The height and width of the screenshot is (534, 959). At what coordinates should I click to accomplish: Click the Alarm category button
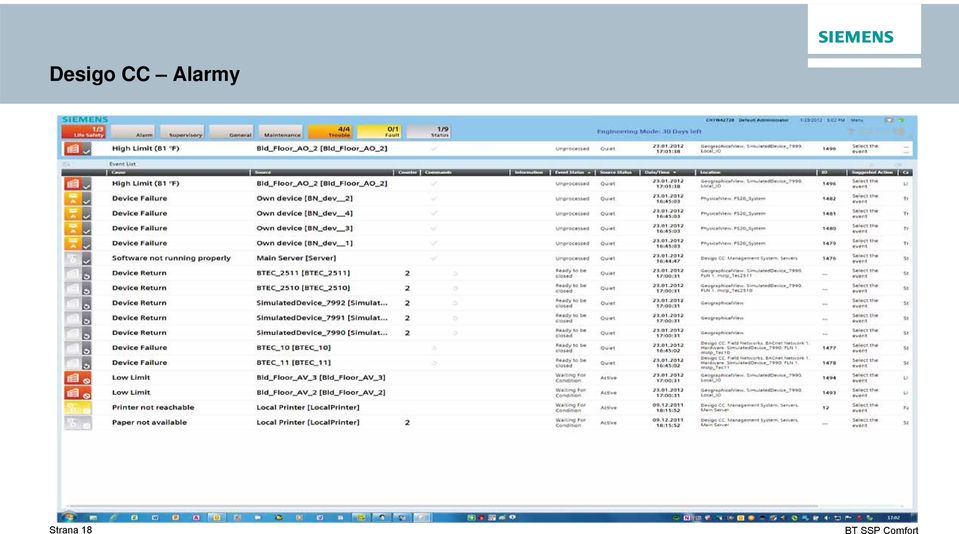133,132
